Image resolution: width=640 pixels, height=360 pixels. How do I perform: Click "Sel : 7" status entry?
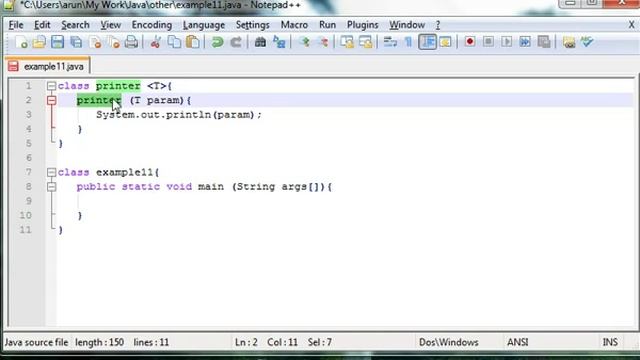(x=320, y=342)
